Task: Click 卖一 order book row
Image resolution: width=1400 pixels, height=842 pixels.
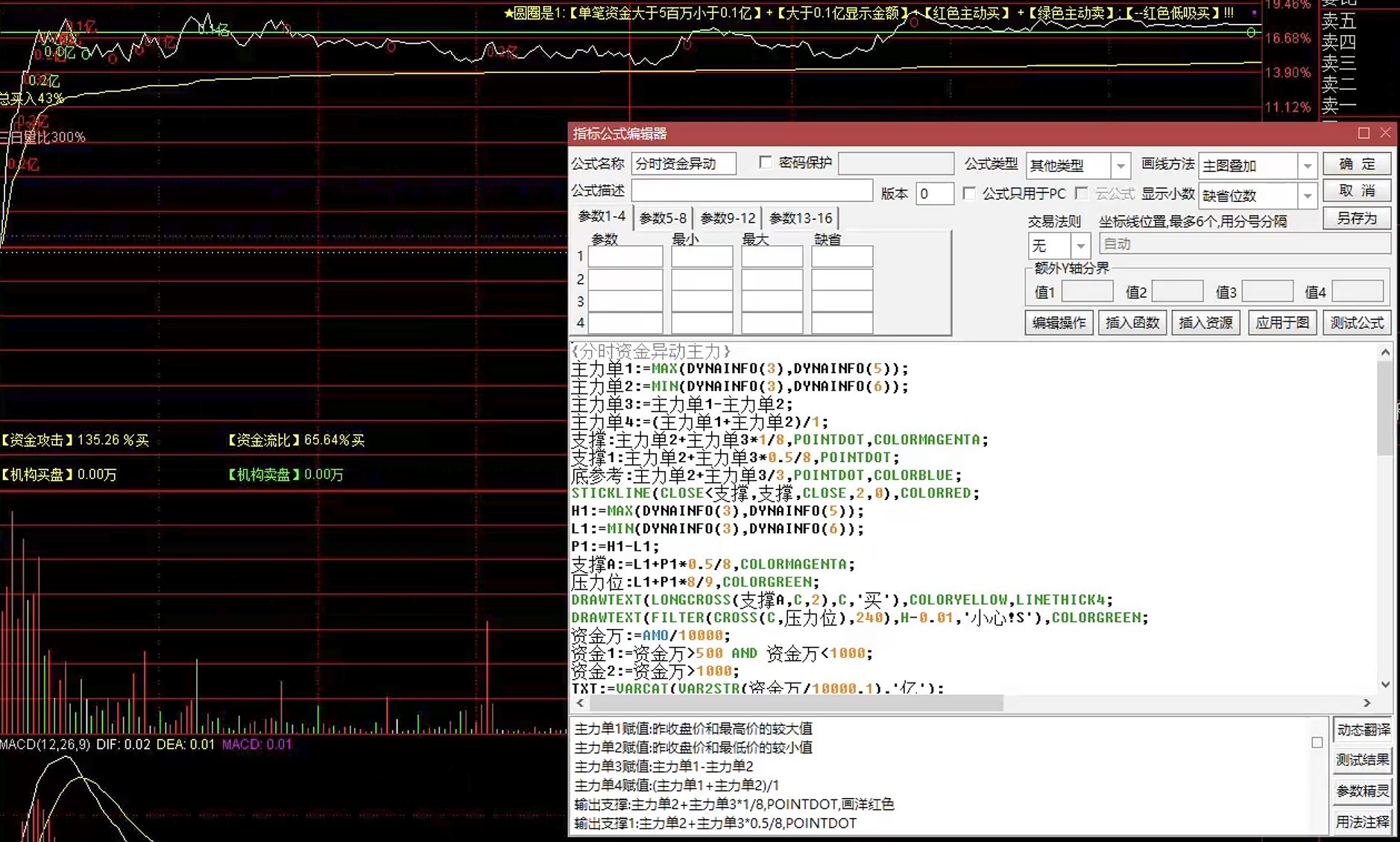Action: click(x=1339, y=106)
